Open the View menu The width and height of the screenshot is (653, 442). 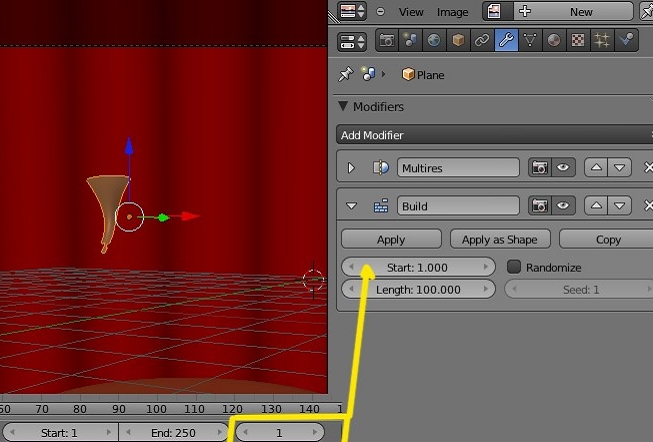411,12
